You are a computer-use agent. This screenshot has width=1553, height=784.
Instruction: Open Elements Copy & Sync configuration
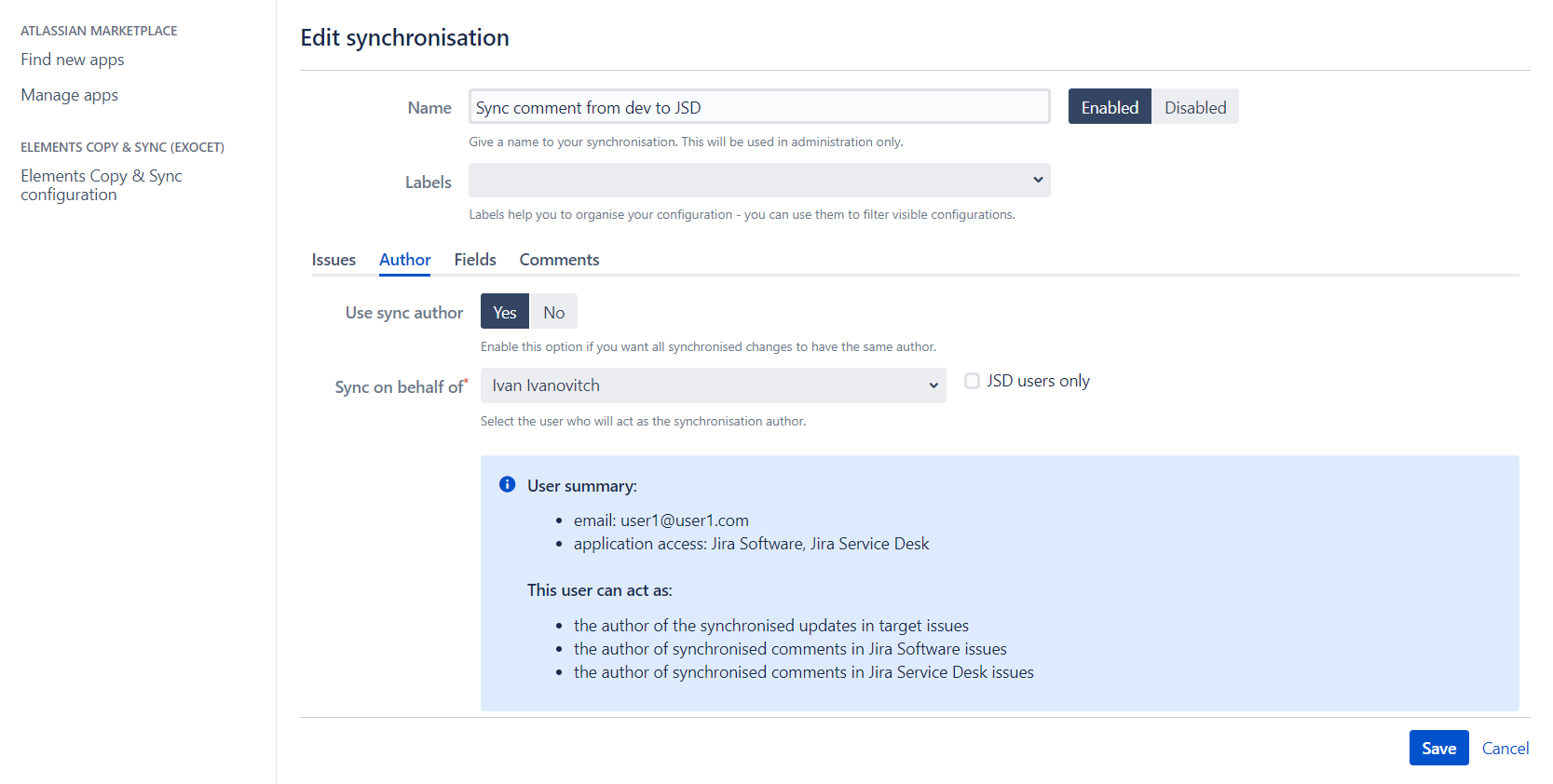(101, 184)
